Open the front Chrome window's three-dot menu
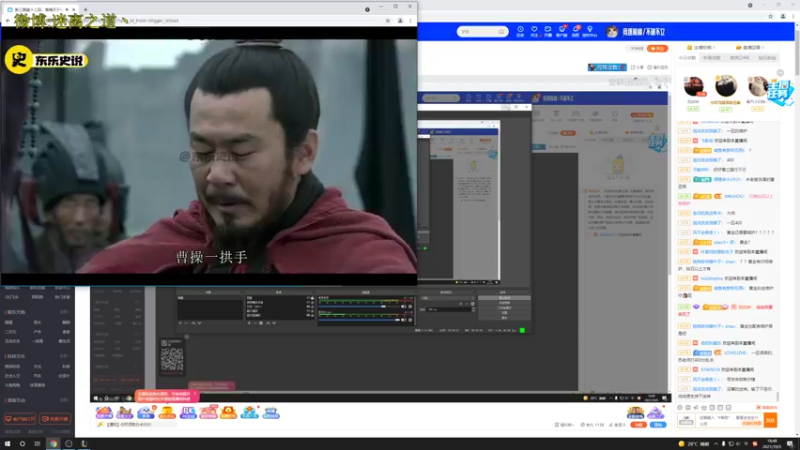This screenshot has width=800, height=450. tap(410, 20)
